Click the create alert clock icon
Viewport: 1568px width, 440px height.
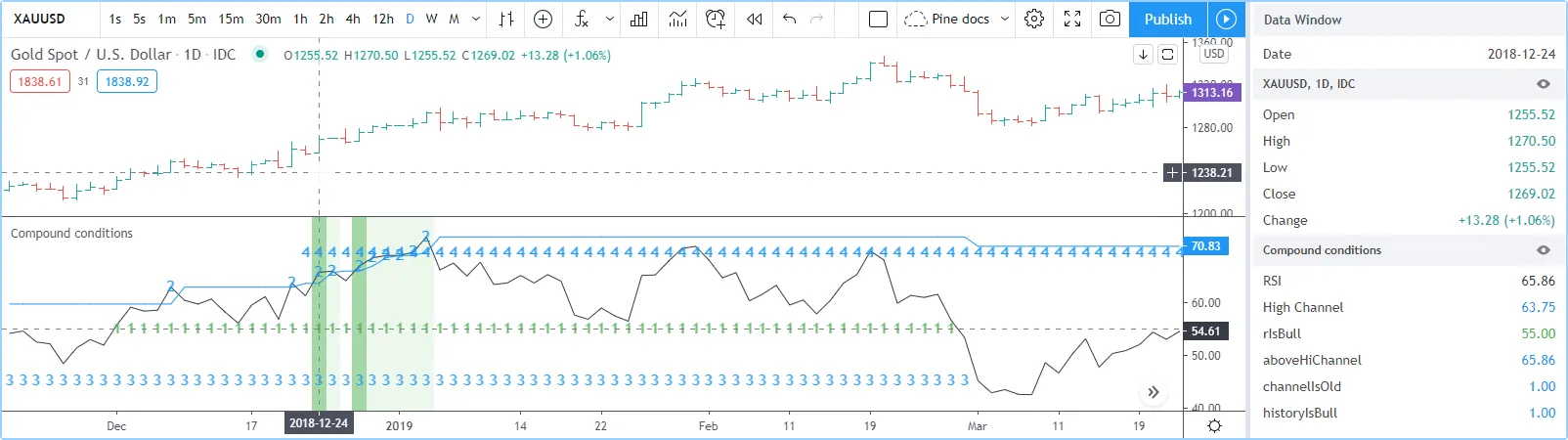(716, 19)
